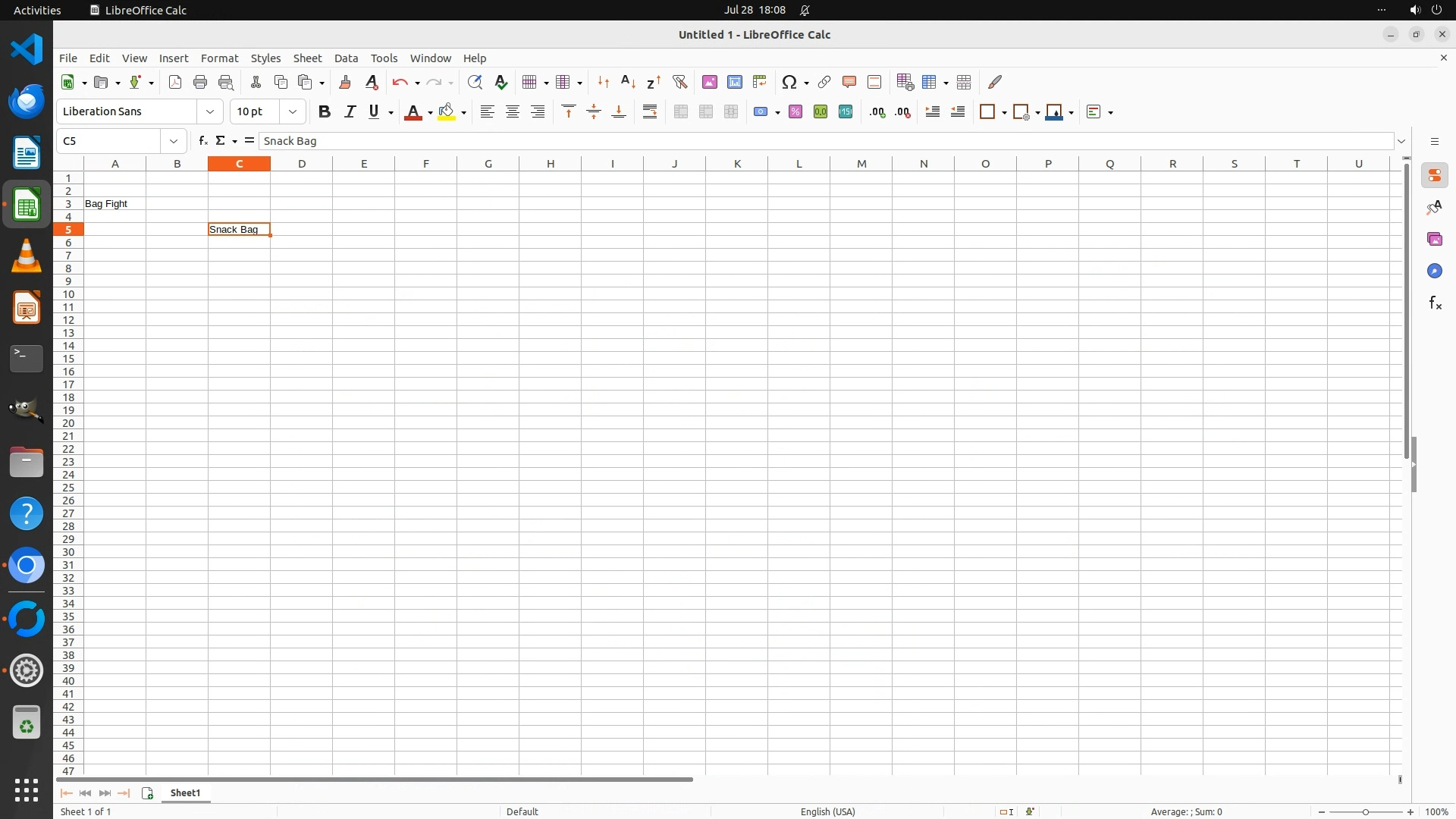
Task: Open the Insert Special Character icon
Action: click(789, 82)
